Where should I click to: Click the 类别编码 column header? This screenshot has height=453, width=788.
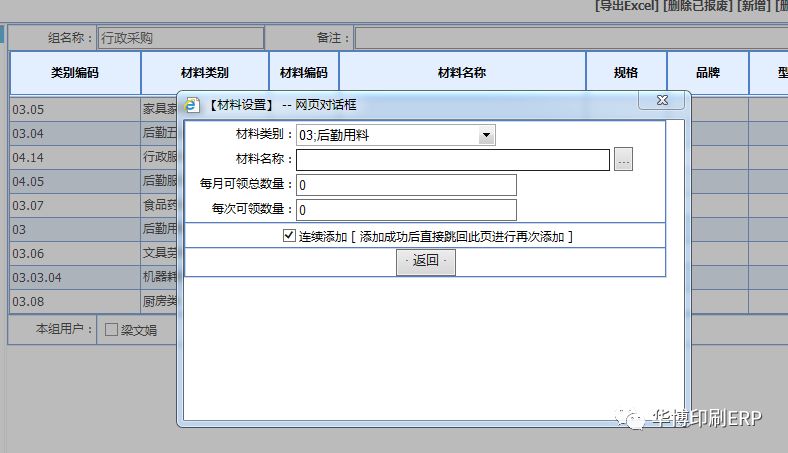[75, 73]
